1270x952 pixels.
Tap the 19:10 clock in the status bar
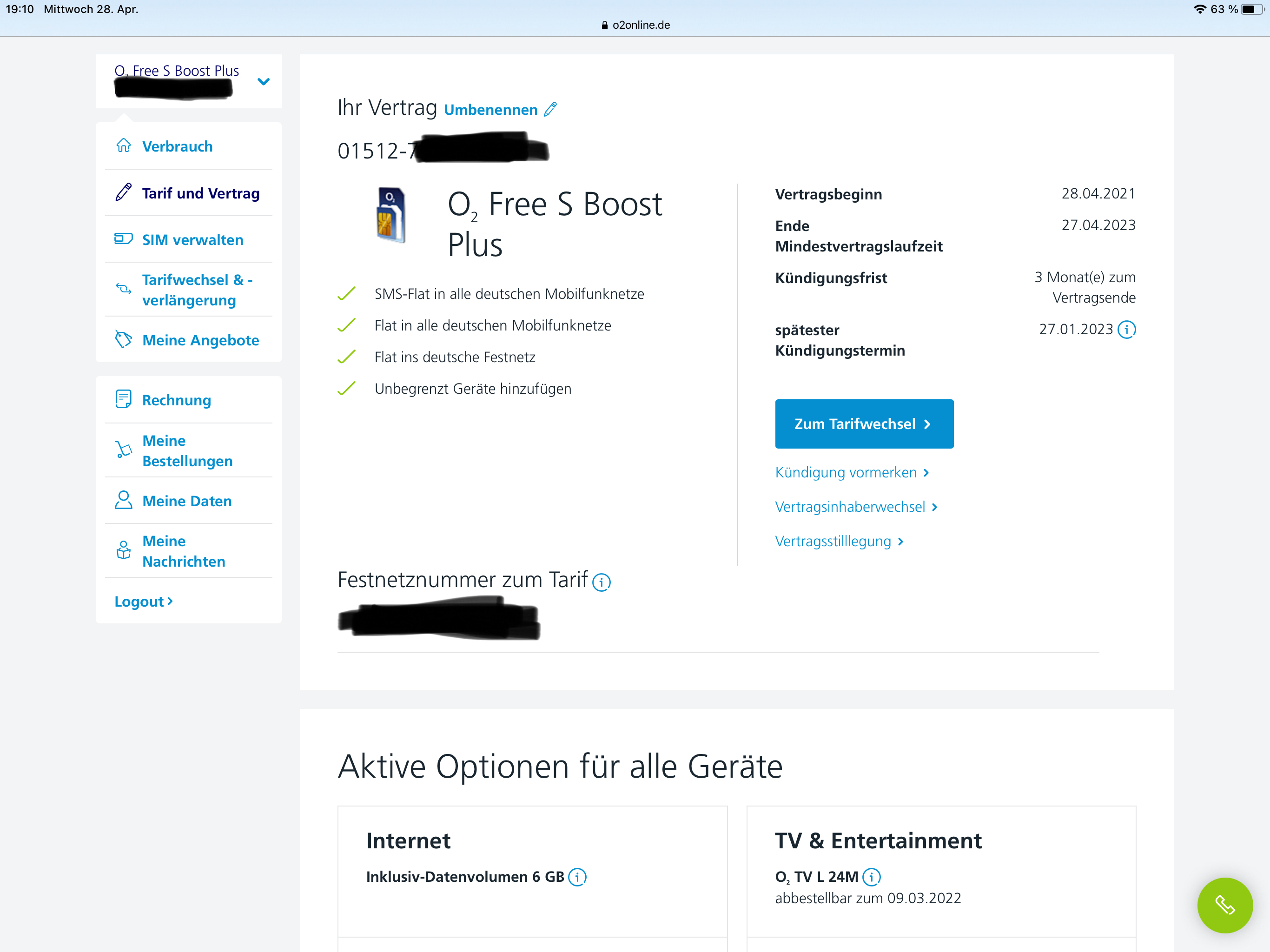click(20, 9)
